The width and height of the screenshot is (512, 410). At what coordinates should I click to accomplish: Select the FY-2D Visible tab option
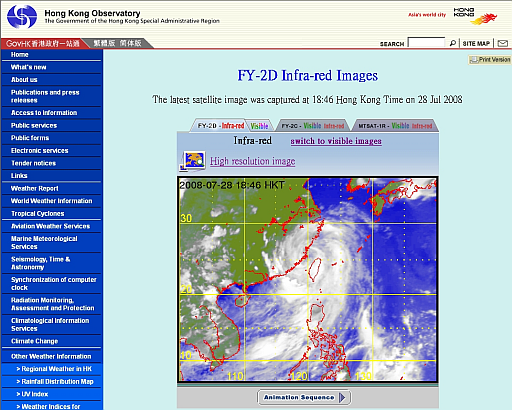tap(259, 126)
